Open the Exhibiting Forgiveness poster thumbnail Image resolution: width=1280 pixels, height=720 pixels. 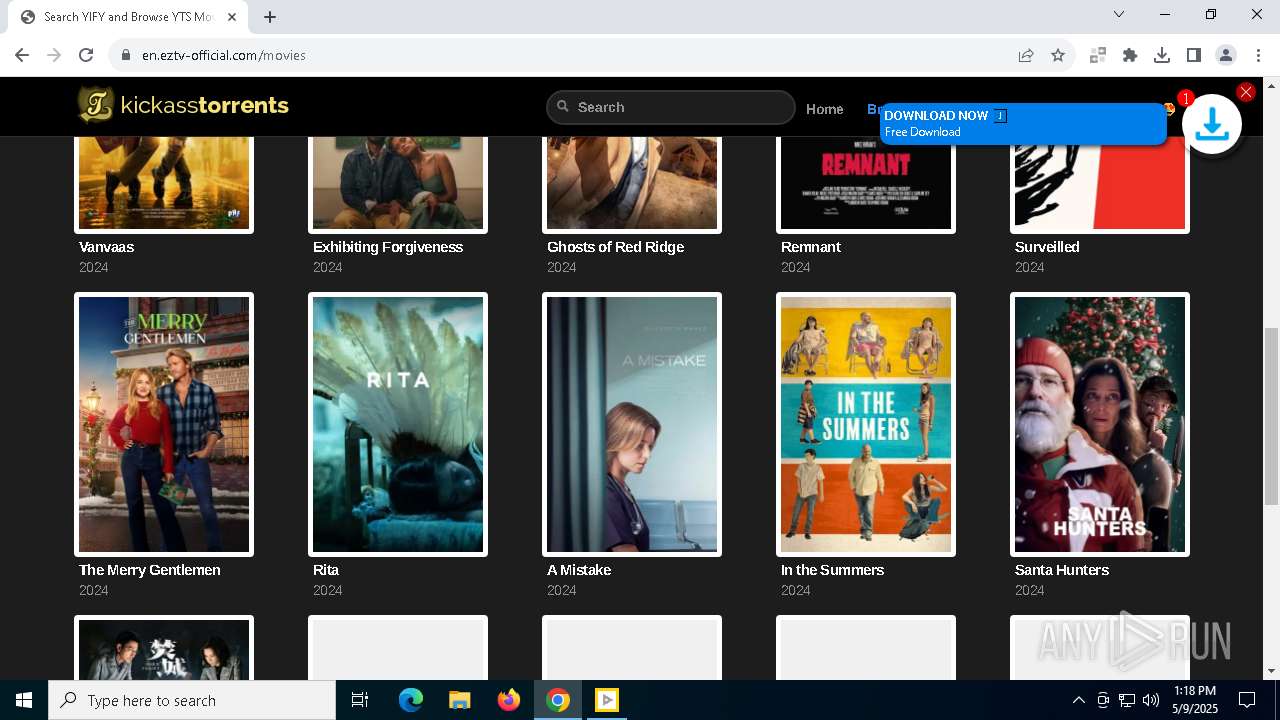tap(398, 183)
